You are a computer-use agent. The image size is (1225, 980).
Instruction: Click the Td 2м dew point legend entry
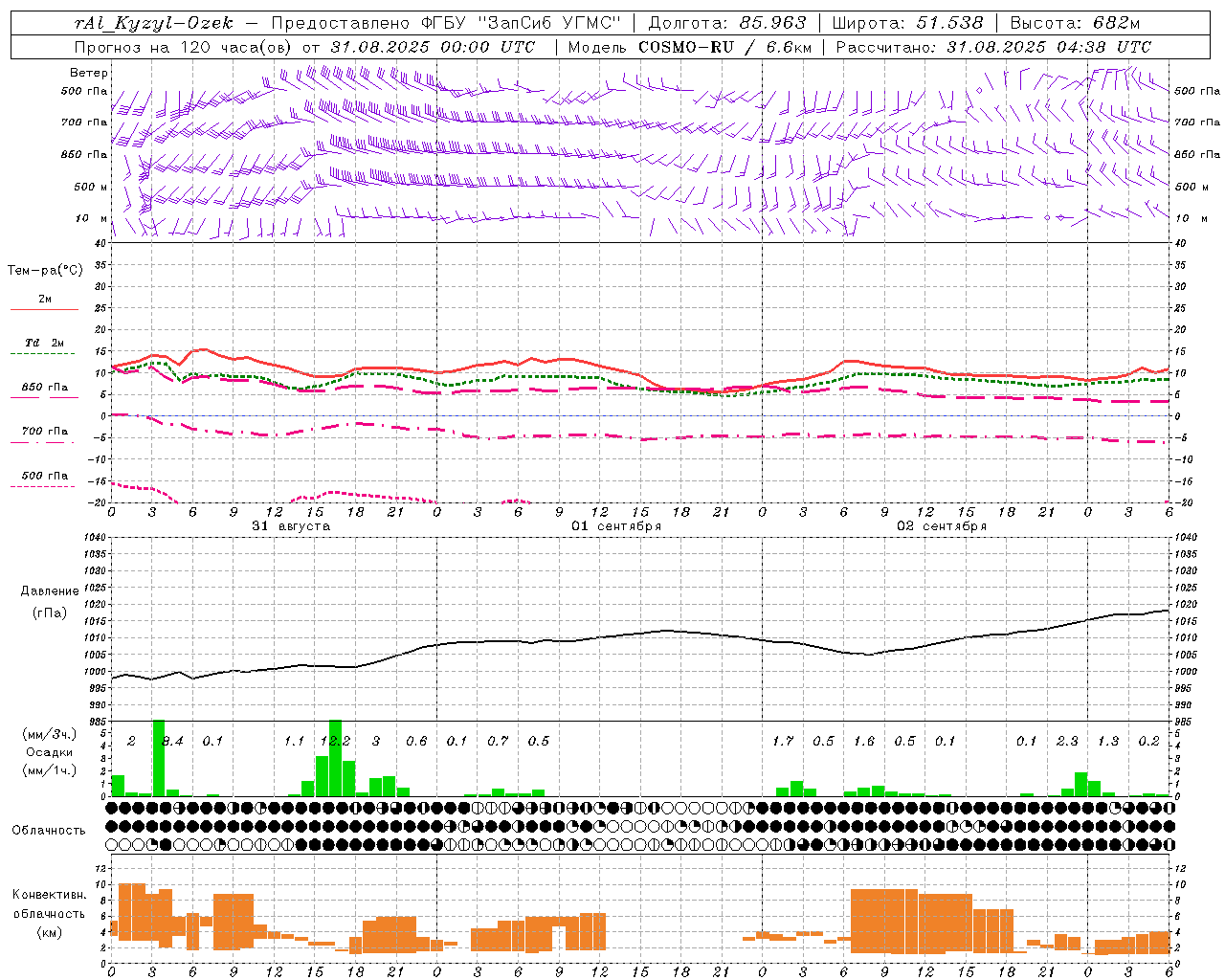pos(45,343)
